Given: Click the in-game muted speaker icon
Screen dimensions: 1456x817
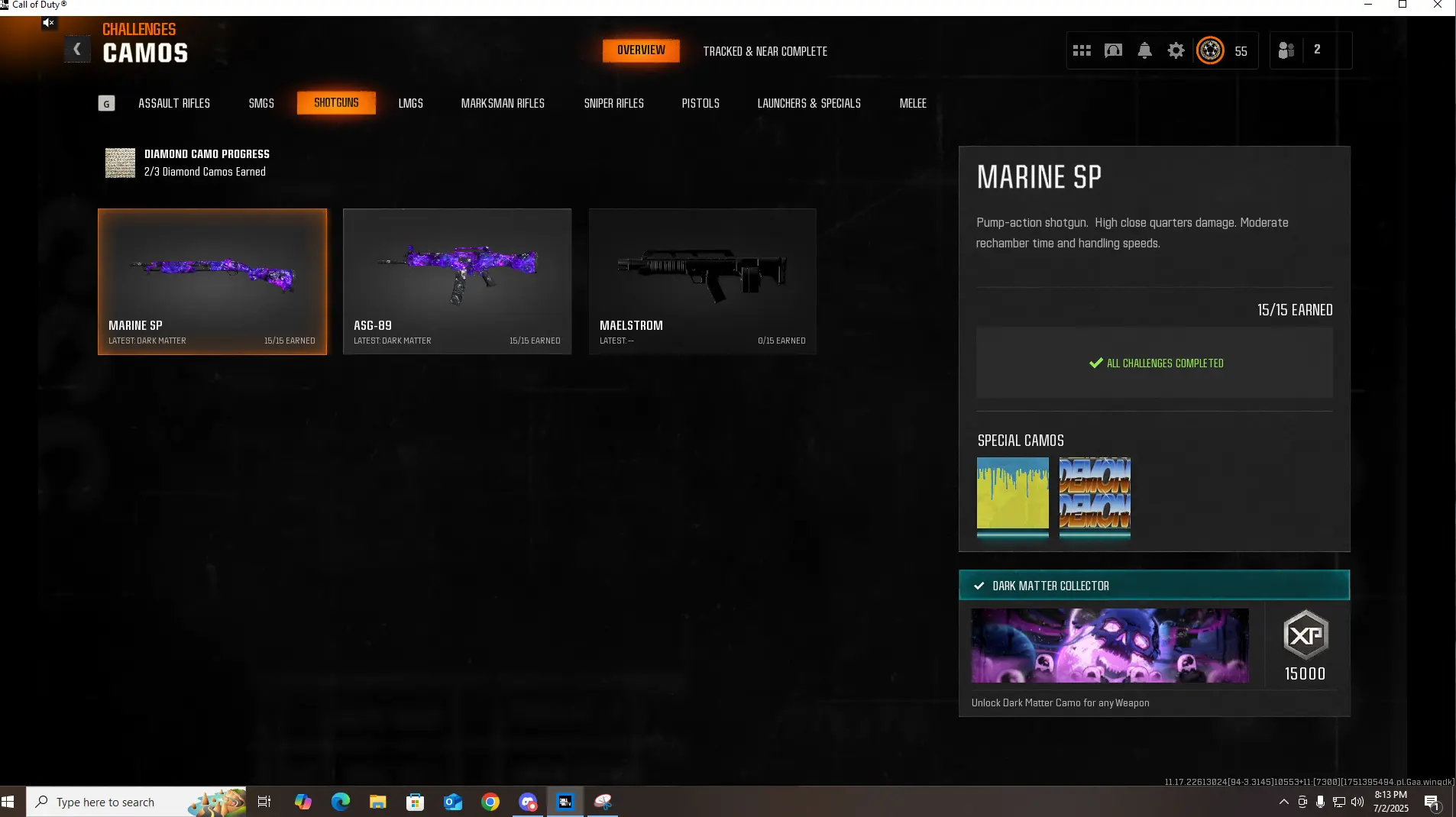Looking at the screenshot, I should click(48, 23).
